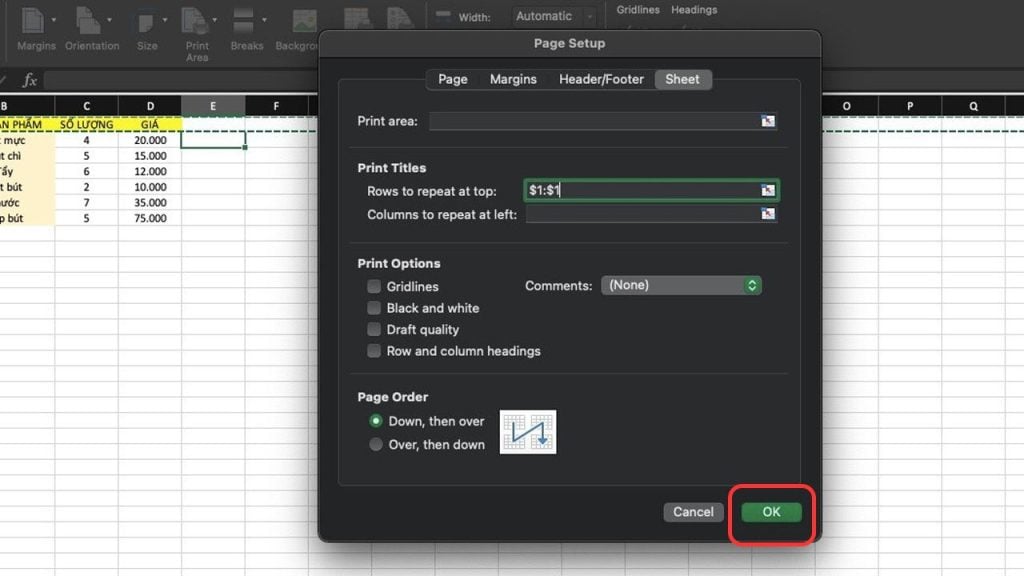Select column C header
The image size is (1024, 576).
coord(86,106)
